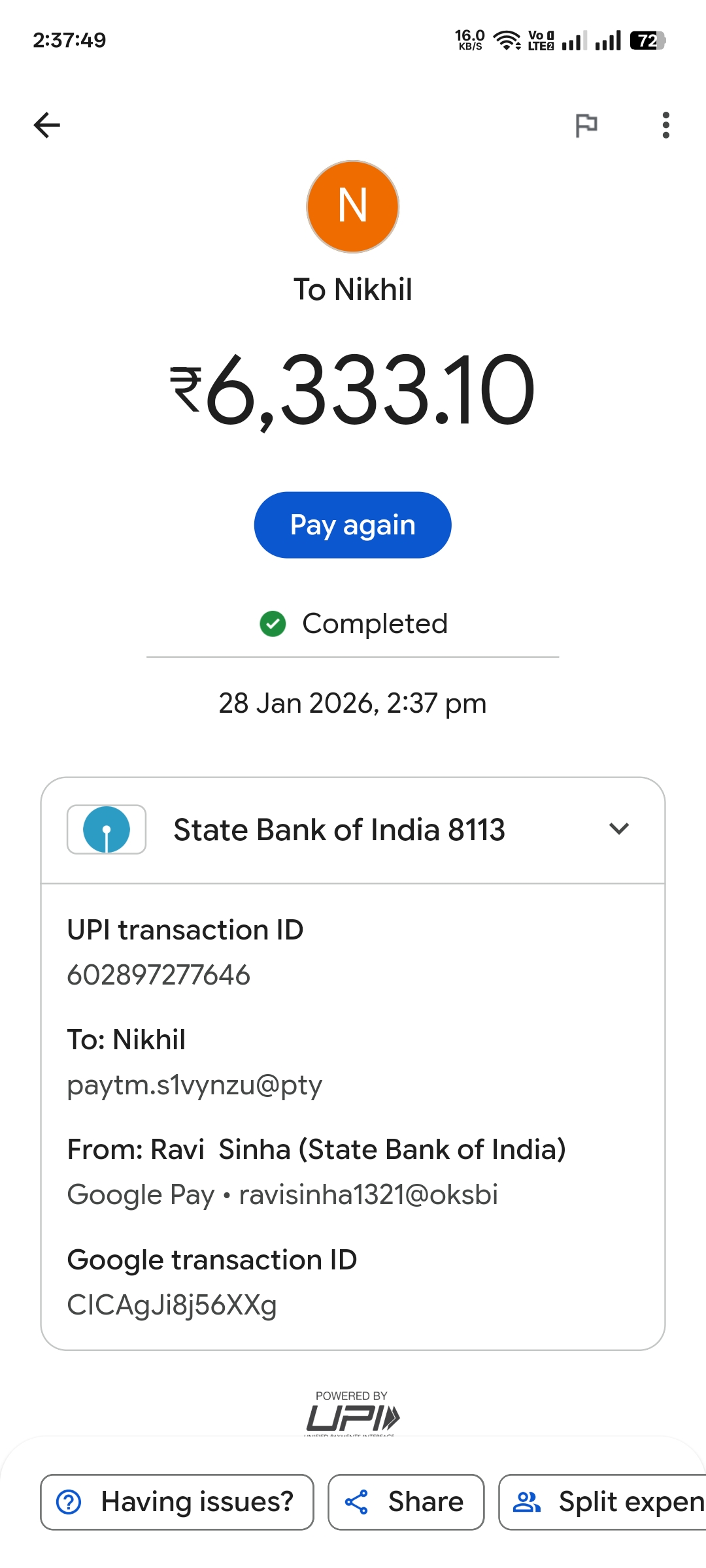Tap the green Completed checkmark icon
Screen dimensions: 706x1568
tap(273, 623)
